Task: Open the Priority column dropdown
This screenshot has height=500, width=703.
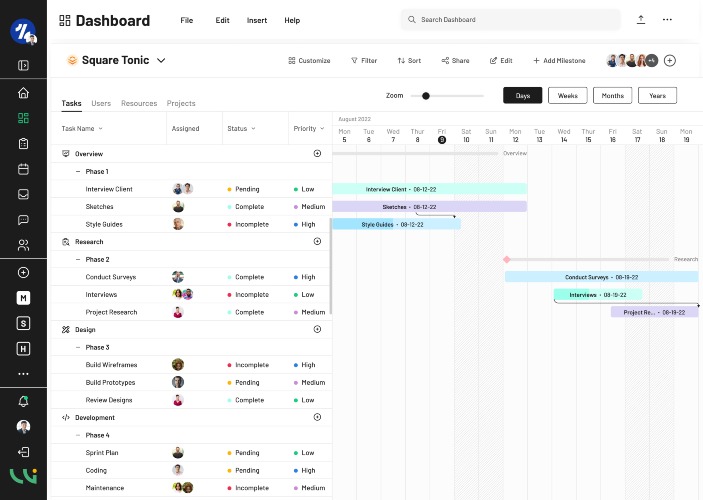Action: pos(322,129)
